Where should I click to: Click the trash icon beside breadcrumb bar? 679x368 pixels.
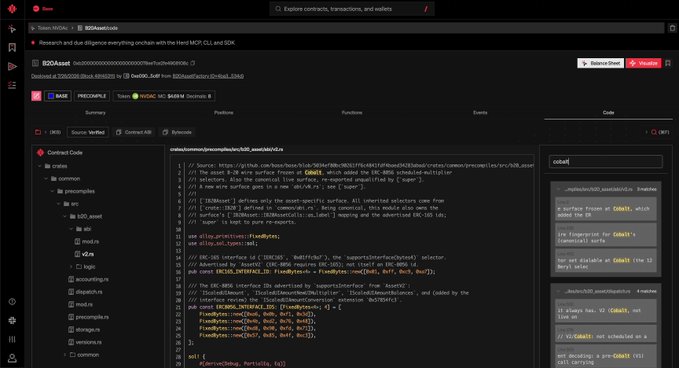[x=672, y=28]
